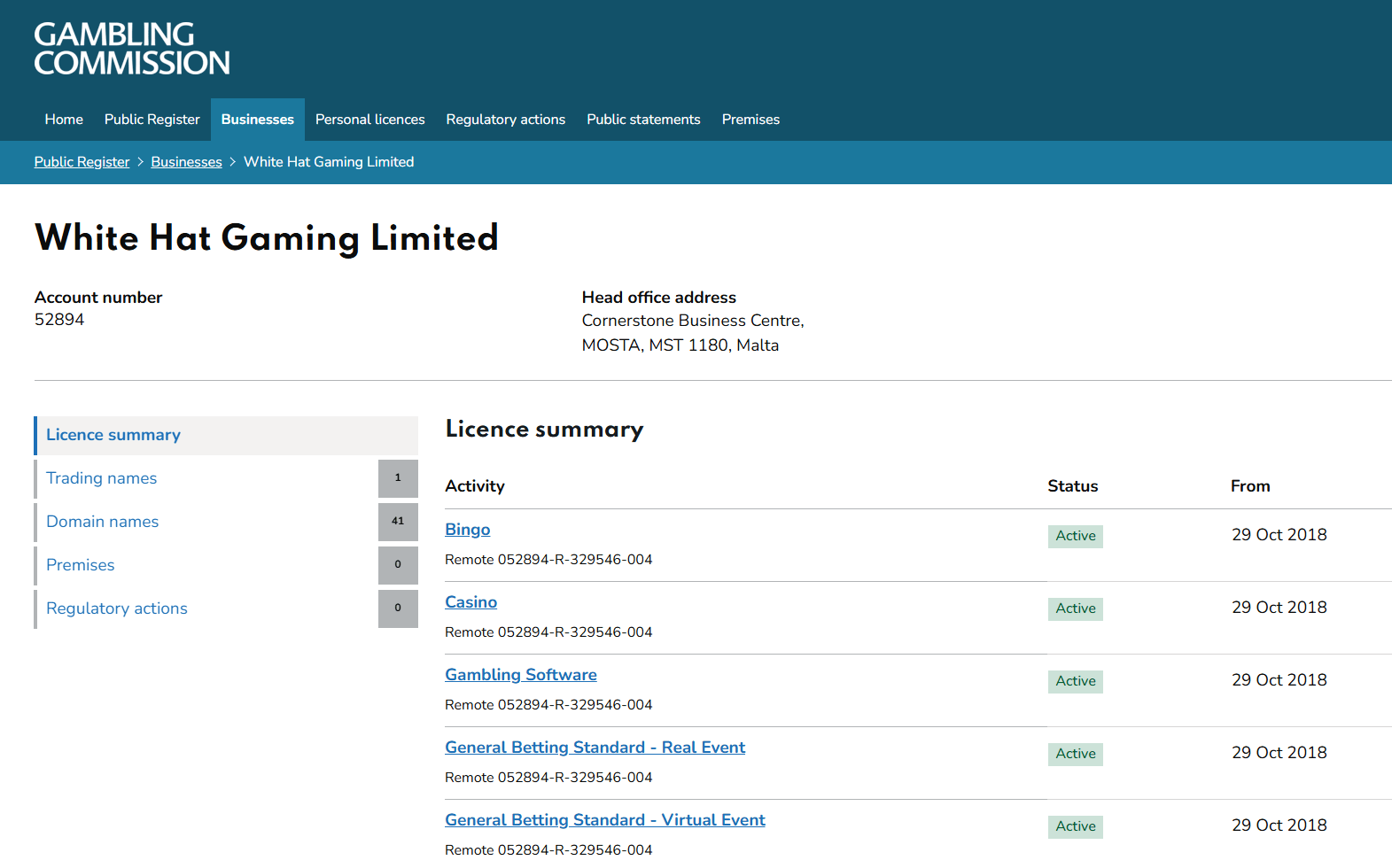
Task: Select Licence summary in the side menu
Action: click(x=226, y=435)
